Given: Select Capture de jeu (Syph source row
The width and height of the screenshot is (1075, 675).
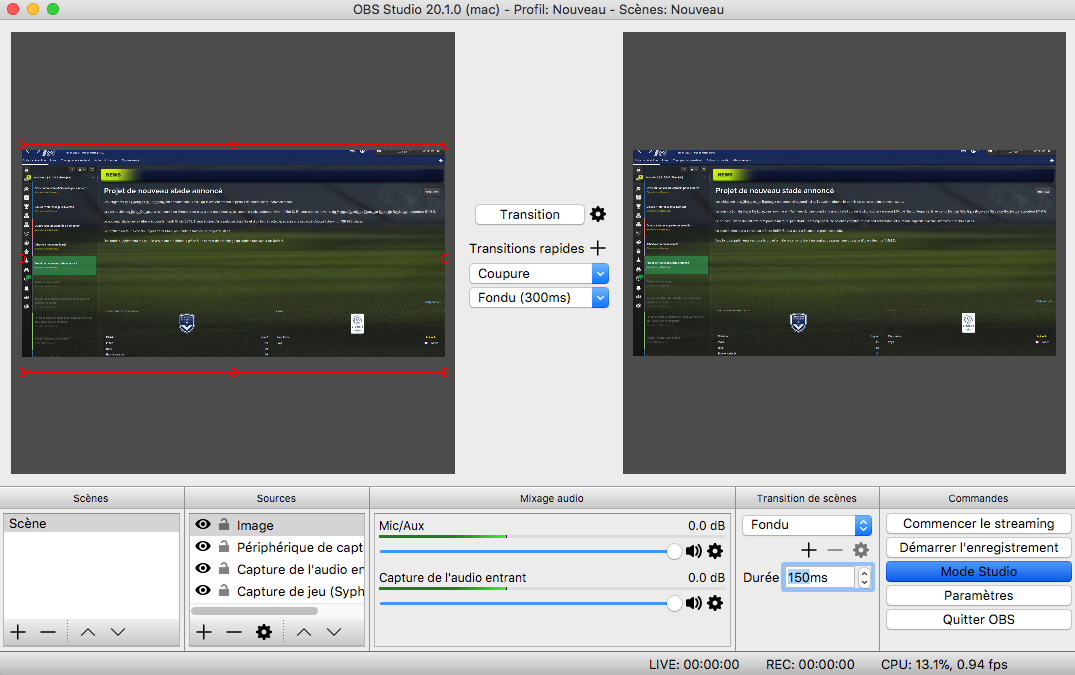Looking at the screenshot, I should coord(277,591).
